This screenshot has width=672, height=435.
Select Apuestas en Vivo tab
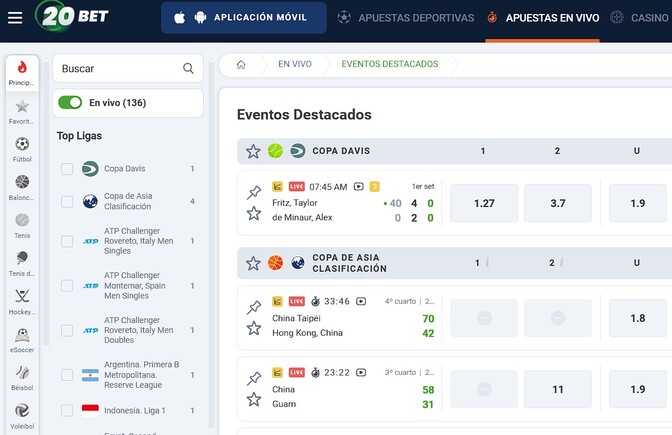[x=543, y=18]
